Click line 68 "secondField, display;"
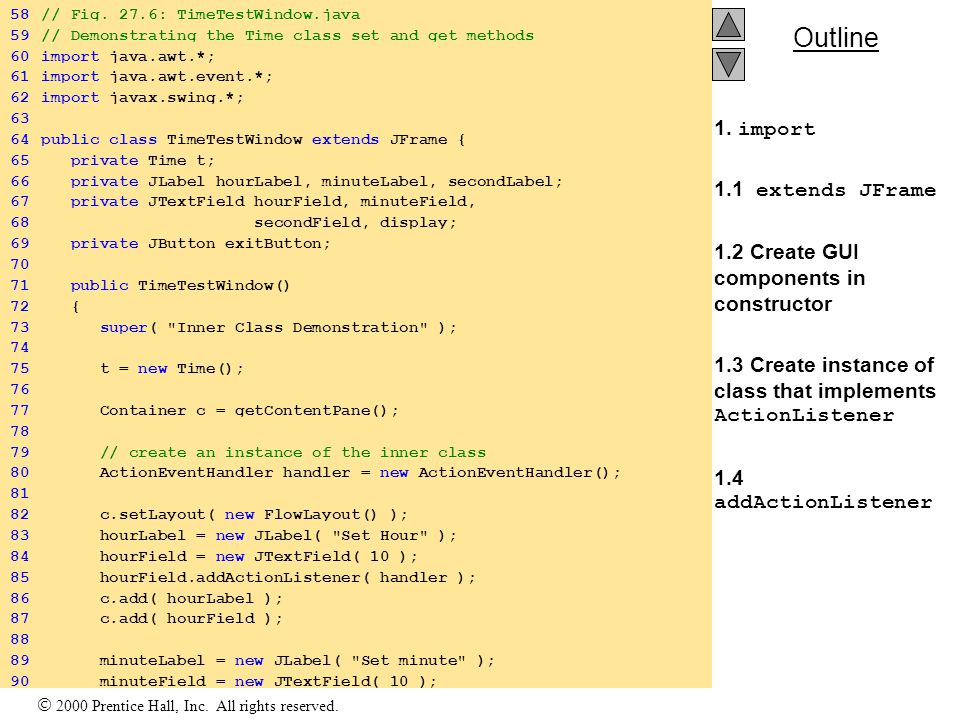The height and width of the screenshot is (720, 960). [355, 222]
